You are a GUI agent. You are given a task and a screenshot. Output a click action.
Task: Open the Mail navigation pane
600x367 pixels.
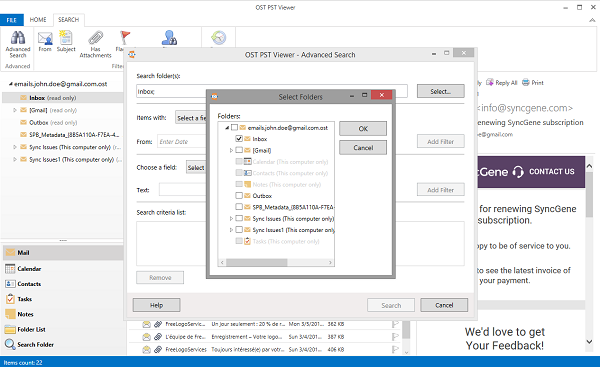tap(63, 253)
